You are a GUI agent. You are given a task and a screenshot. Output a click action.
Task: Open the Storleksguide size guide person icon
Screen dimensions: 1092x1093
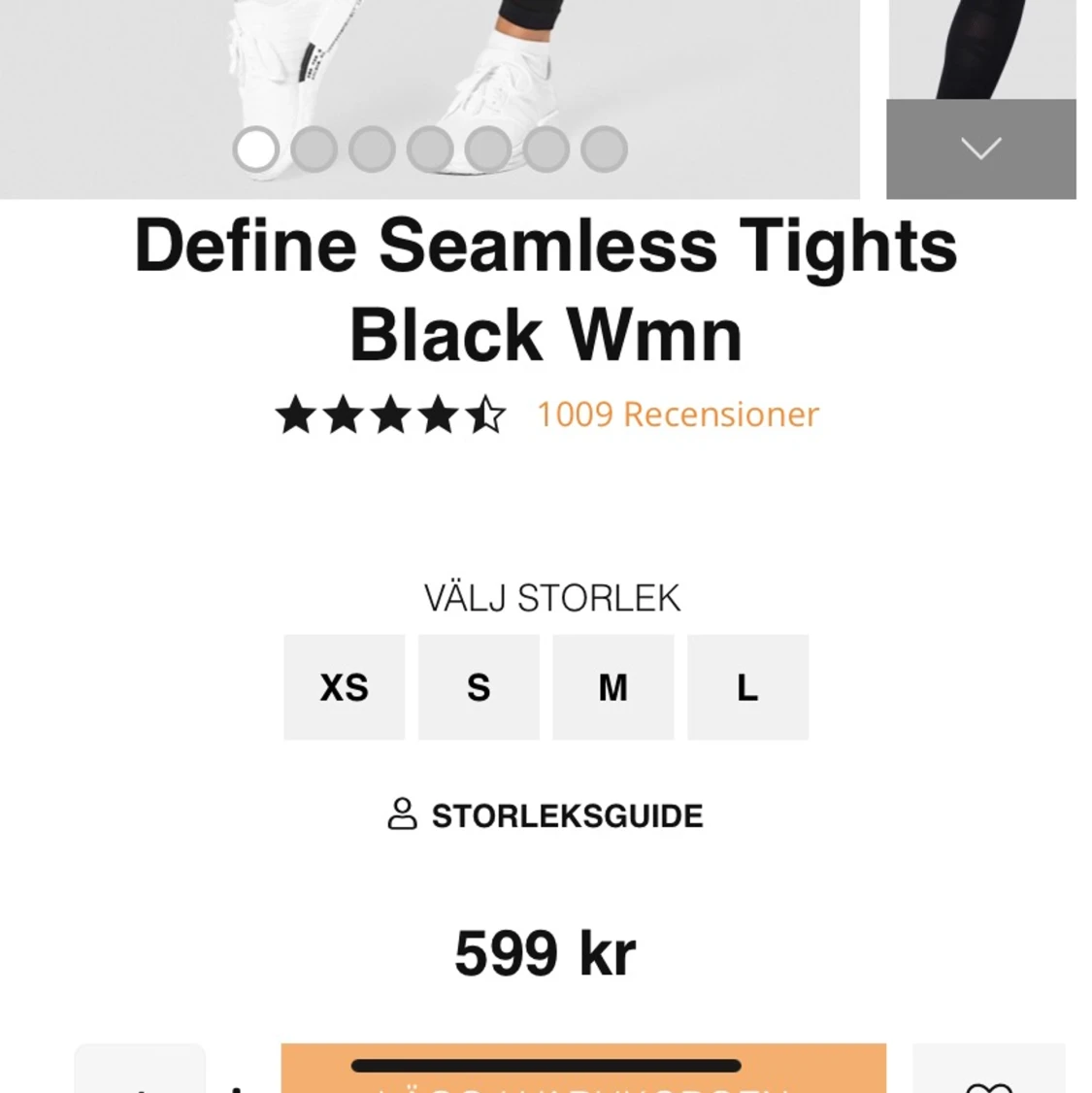[404, 813]
